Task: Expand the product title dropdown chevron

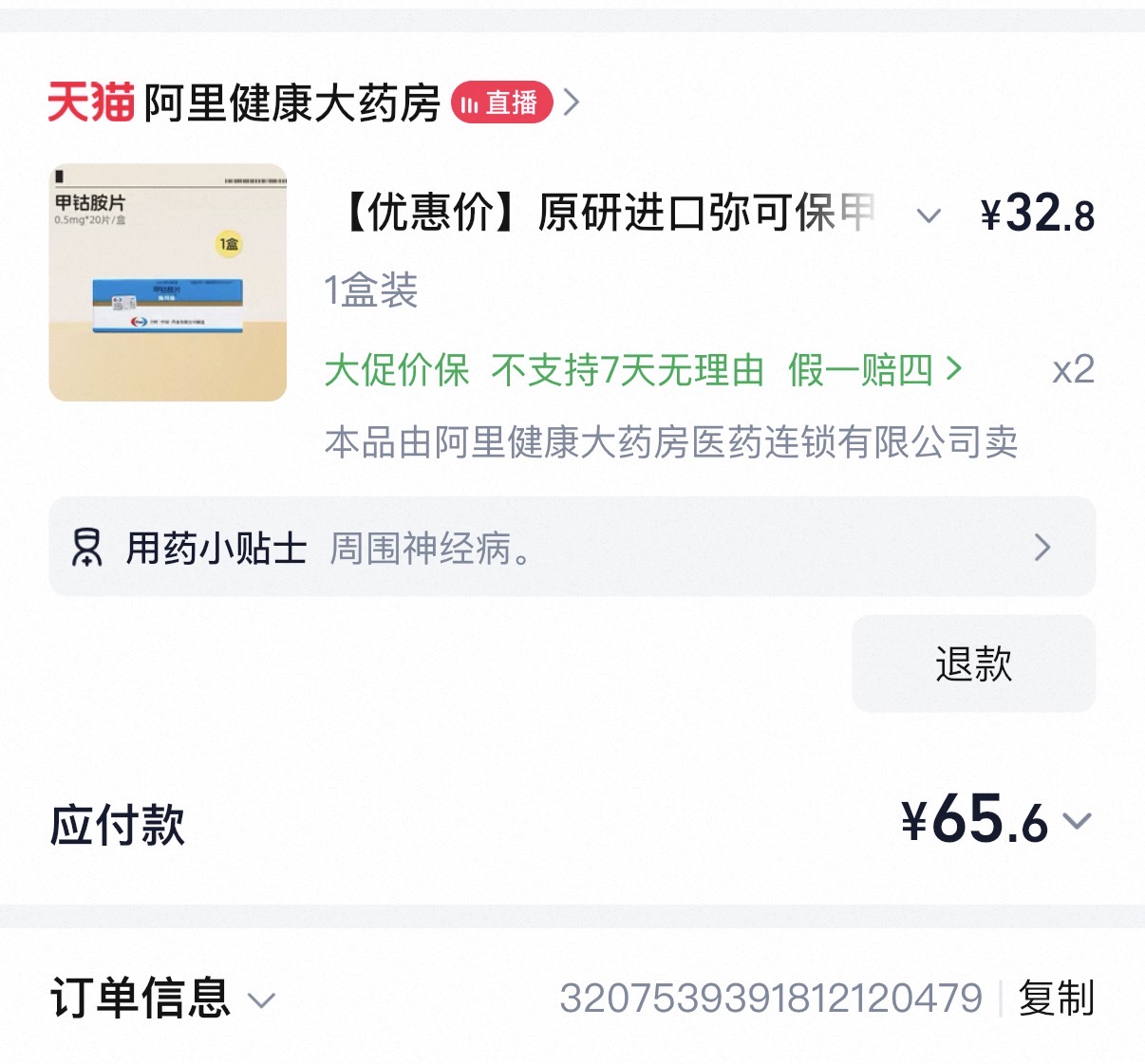Action: 929,215
